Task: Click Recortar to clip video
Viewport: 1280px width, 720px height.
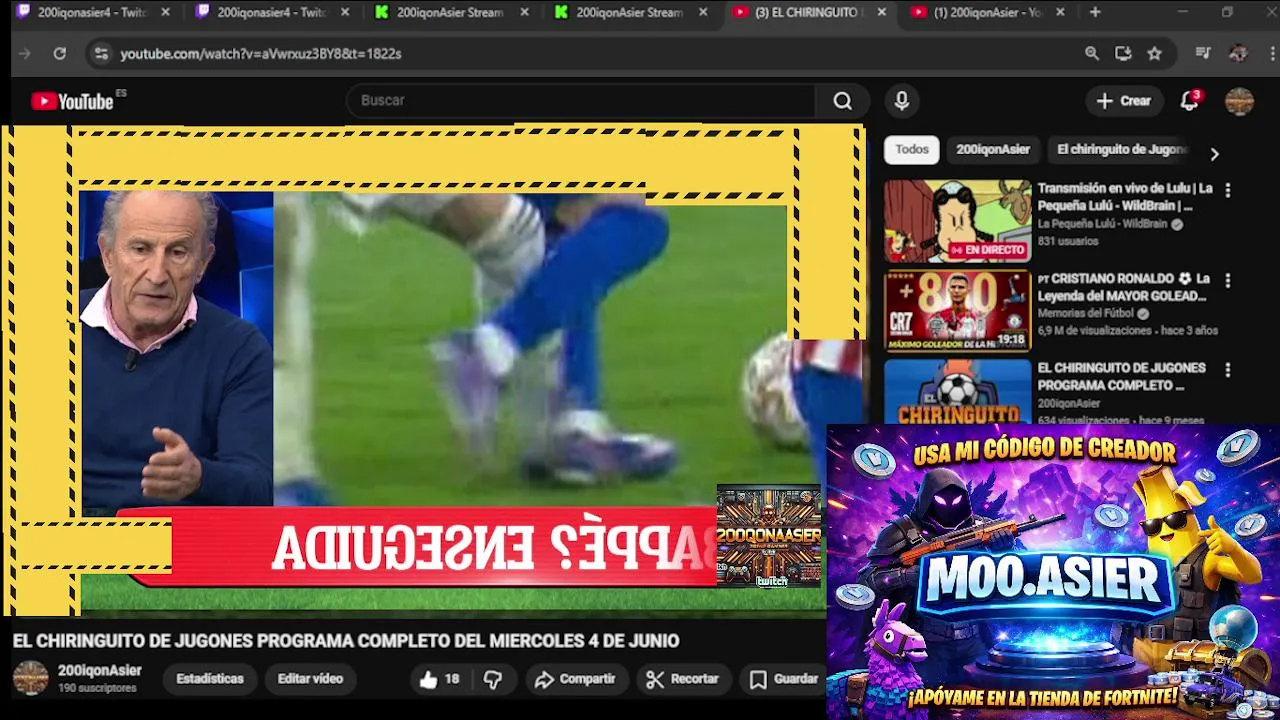Action: coord(683,679)
